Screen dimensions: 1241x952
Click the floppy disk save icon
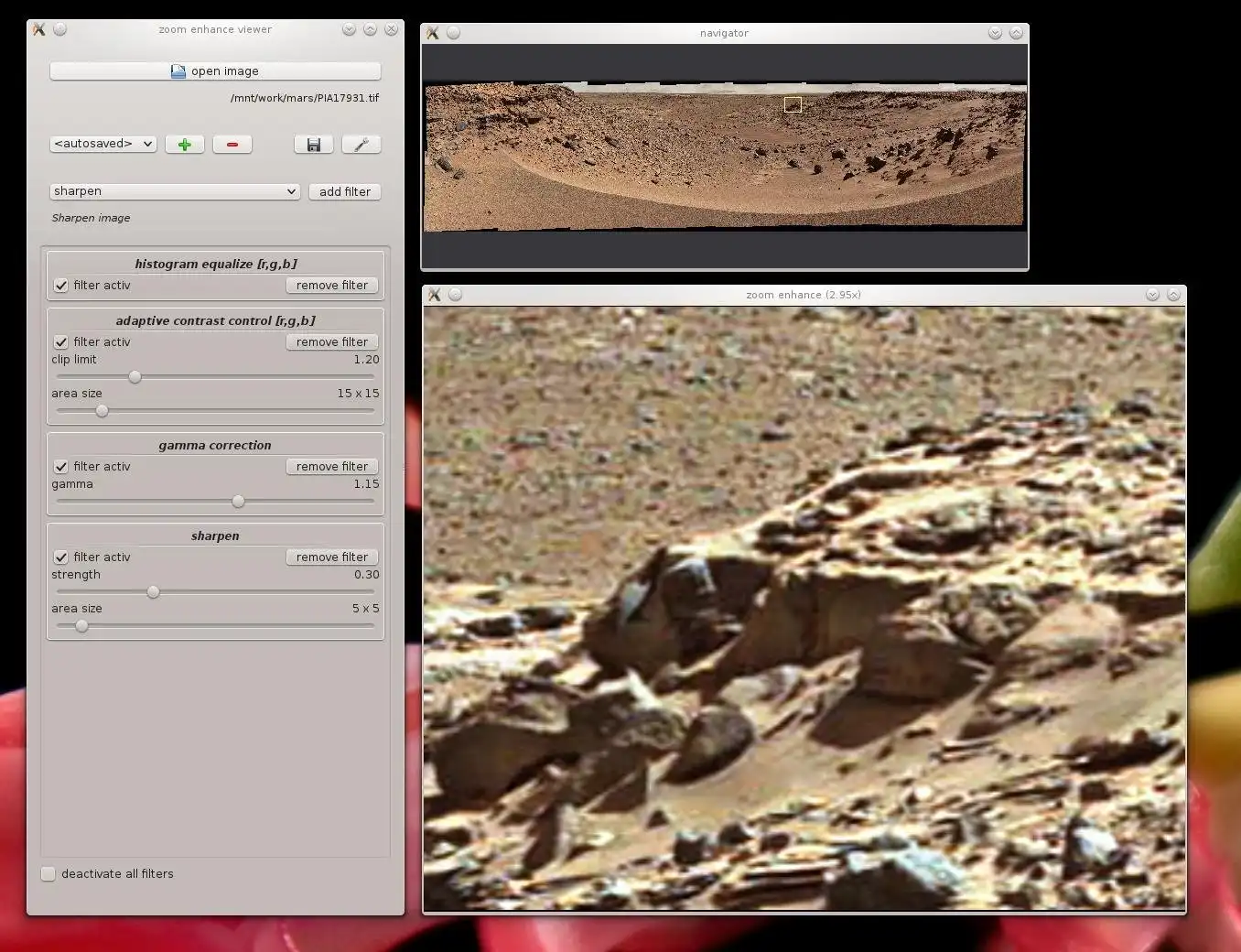[314, 145]
